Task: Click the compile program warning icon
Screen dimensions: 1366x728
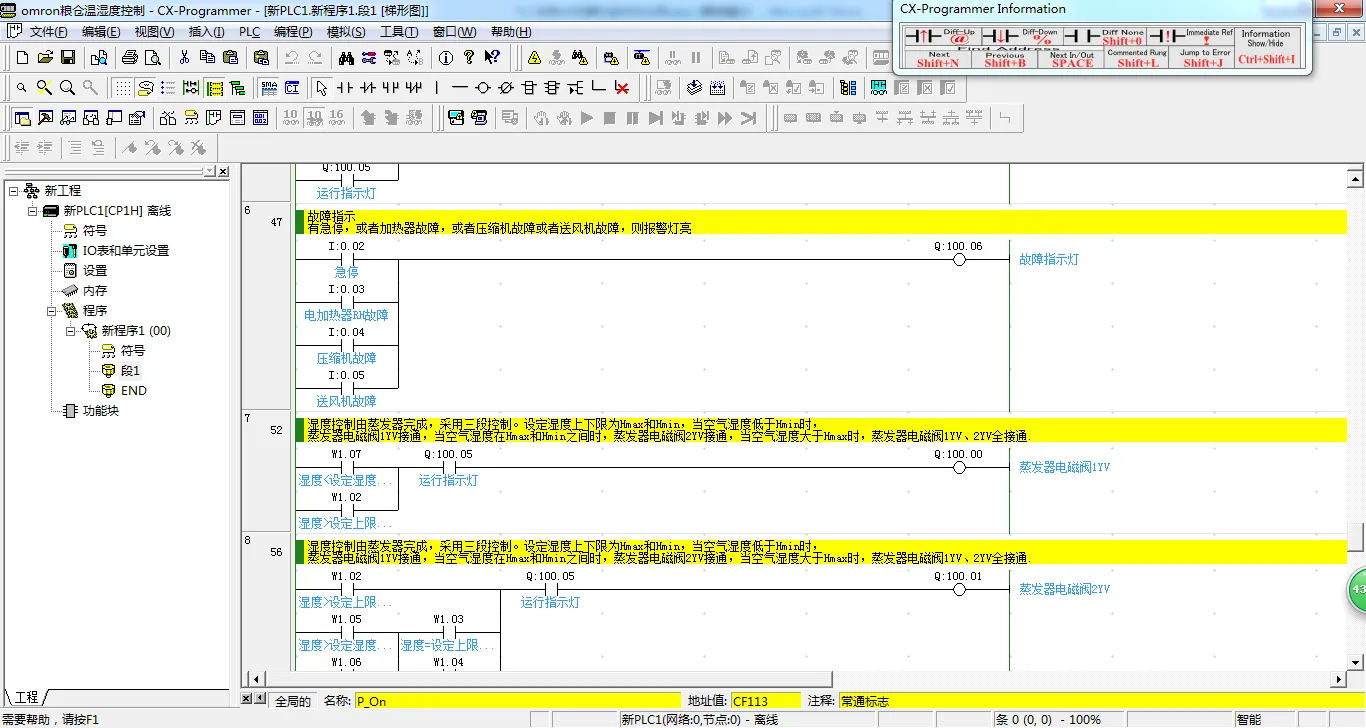Action: click(x=535, y=58)
